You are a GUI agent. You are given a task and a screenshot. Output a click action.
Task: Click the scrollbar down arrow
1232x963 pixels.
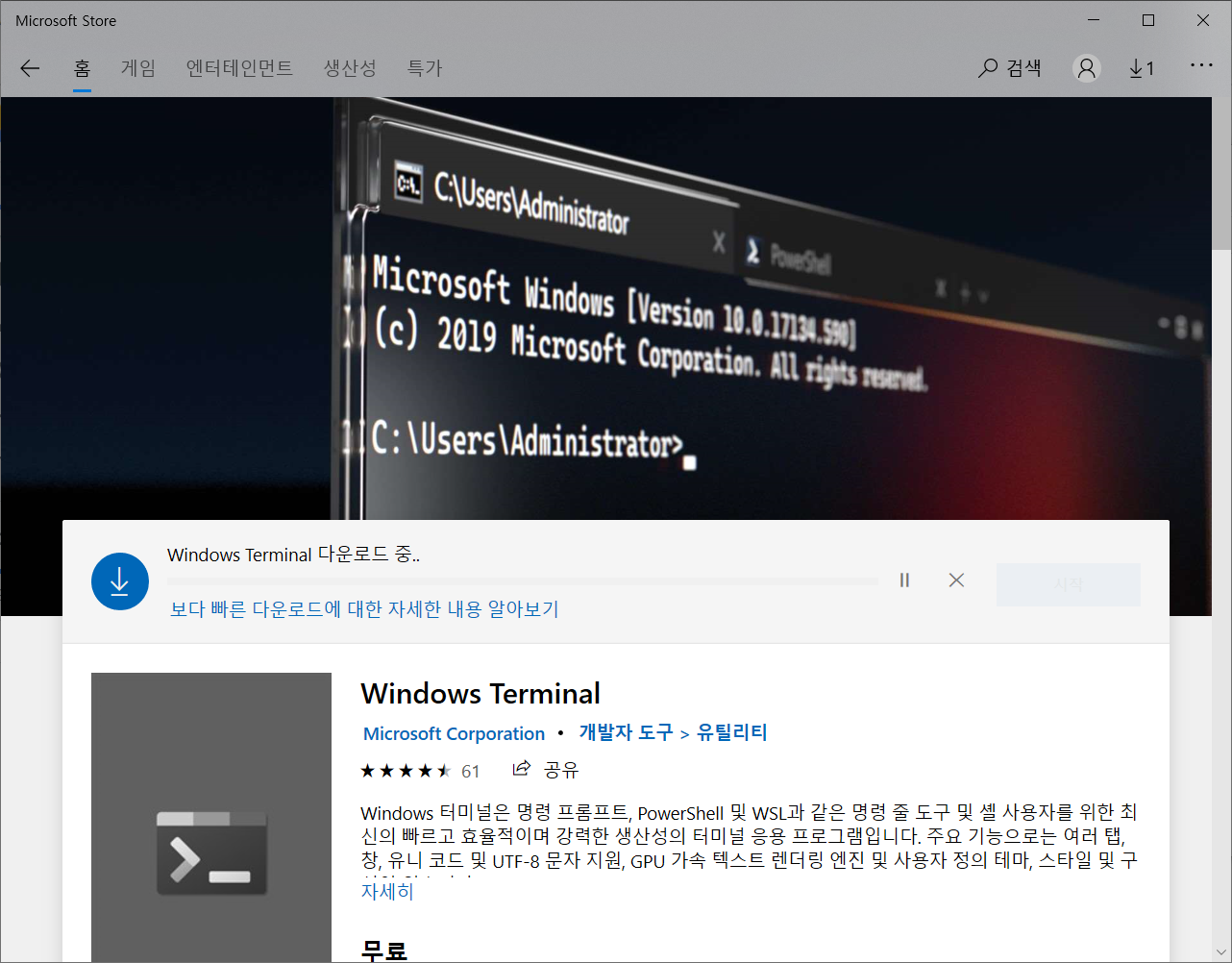click(1221, 952)
